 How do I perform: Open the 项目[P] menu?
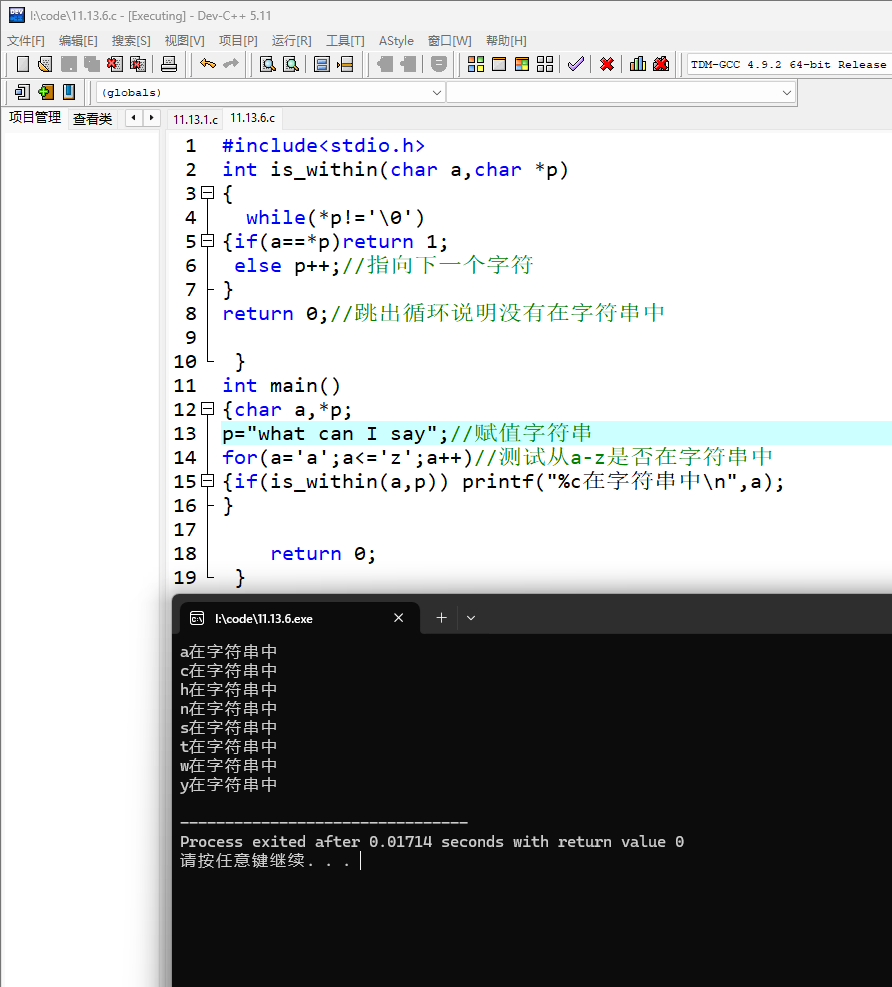point(238,41)
